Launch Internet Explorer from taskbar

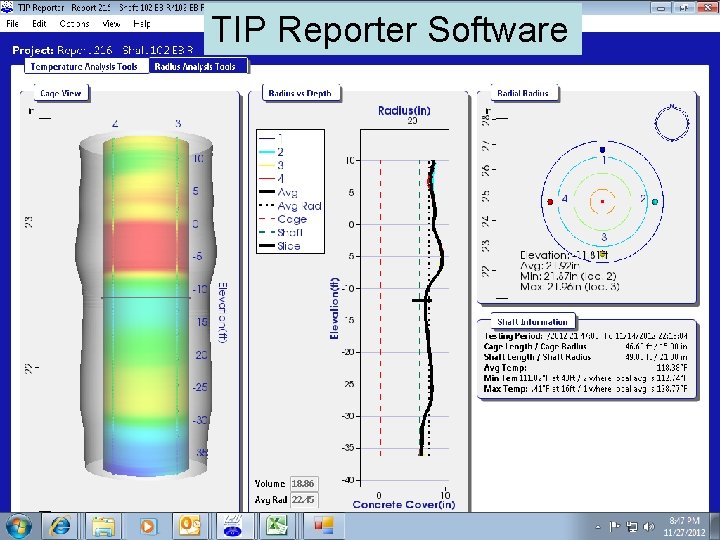click(61, 526)
